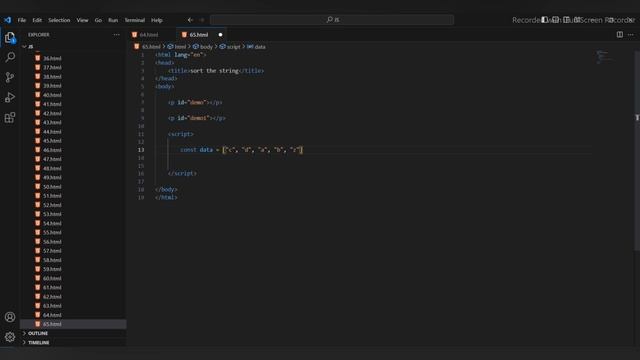Click the opening script tag on line 11
This screenshot has width=640, height=360.
181,134
